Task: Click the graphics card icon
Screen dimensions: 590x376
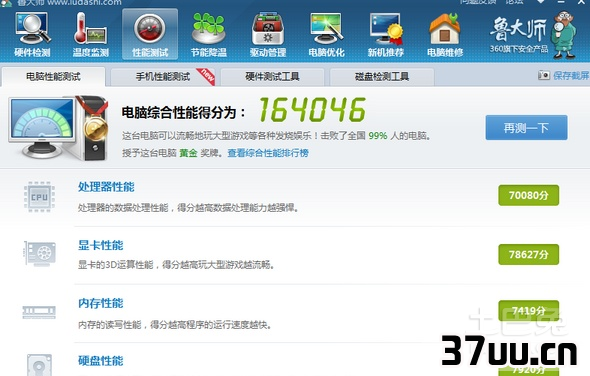Action: tap(40, 253)
